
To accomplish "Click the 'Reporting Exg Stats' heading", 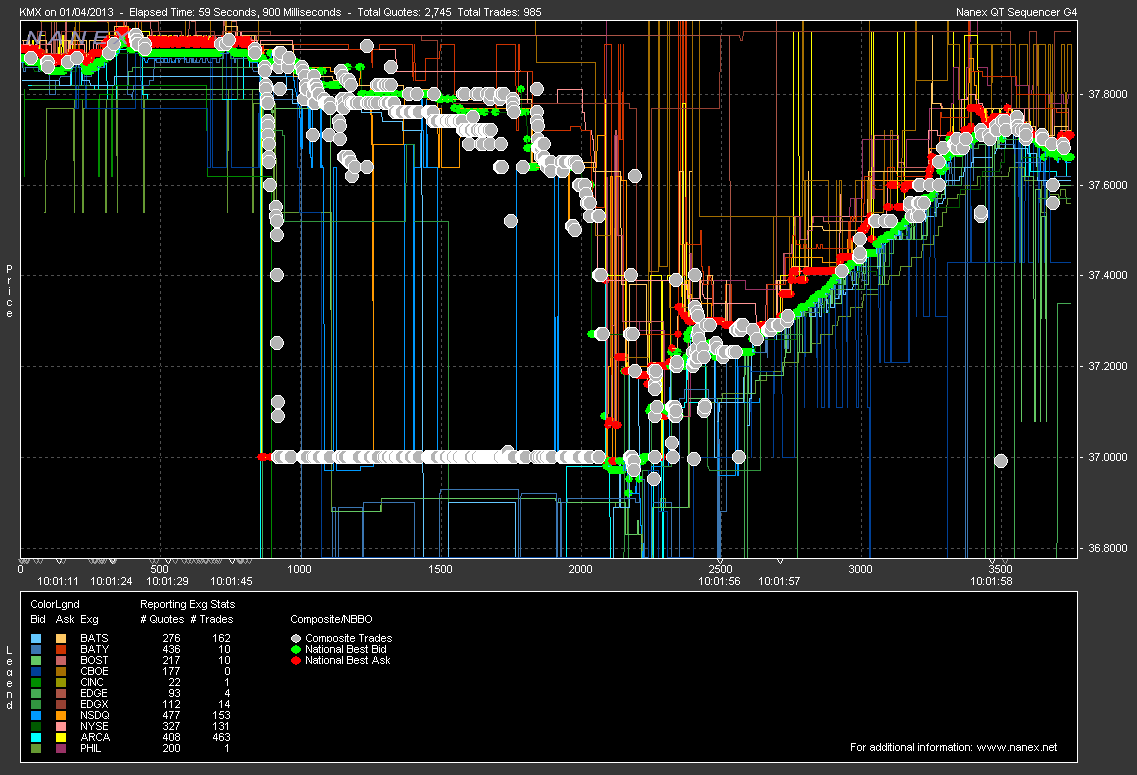I will point(187,605).
